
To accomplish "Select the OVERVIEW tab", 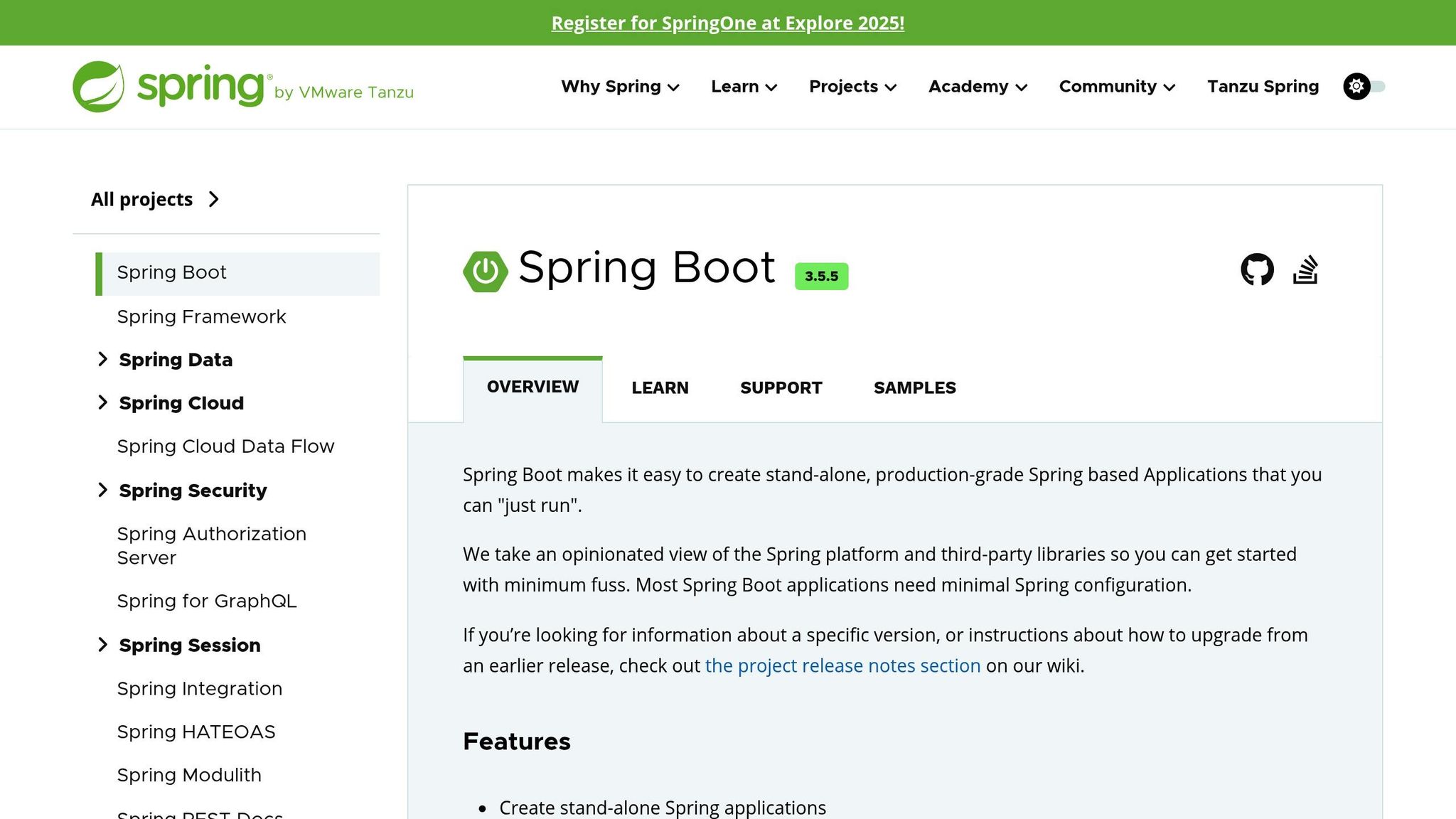I will (532, 387).
